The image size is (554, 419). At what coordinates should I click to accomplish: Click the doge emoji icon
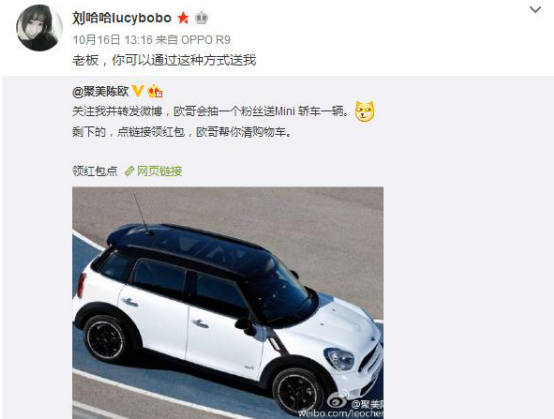[365, 112]
